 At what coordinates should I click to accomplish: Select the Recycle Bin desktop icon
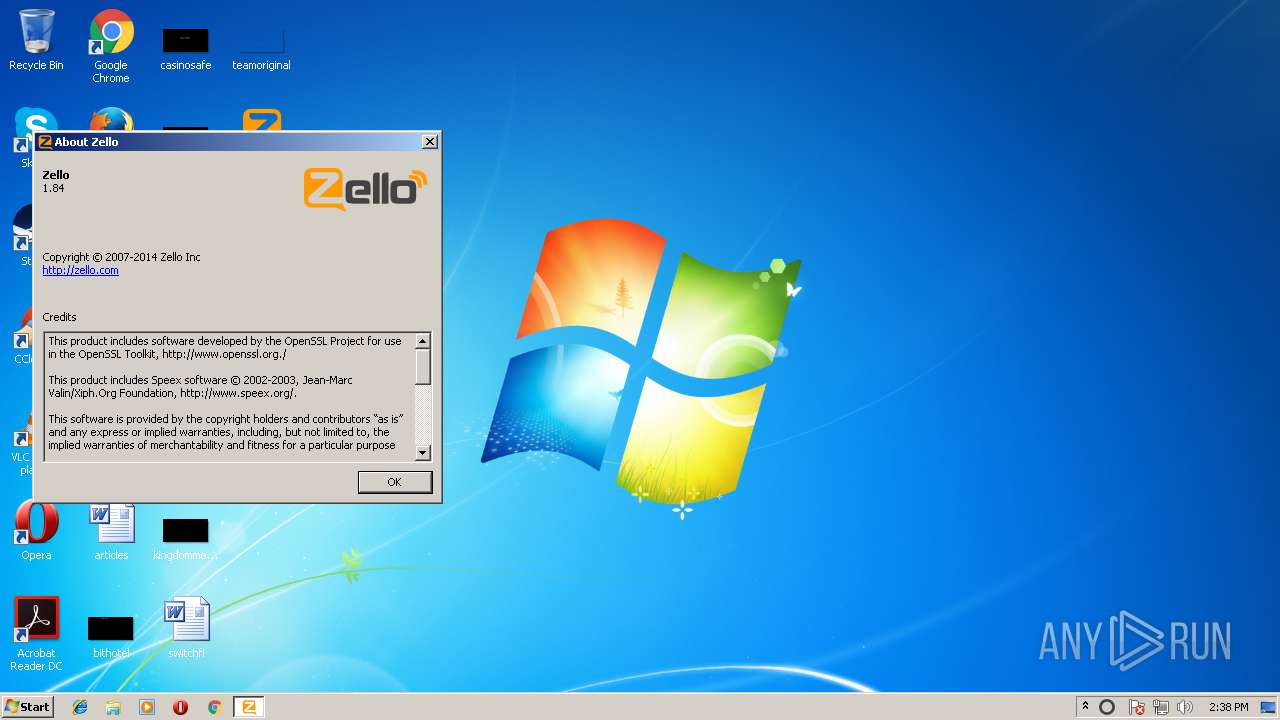point(36,40)
